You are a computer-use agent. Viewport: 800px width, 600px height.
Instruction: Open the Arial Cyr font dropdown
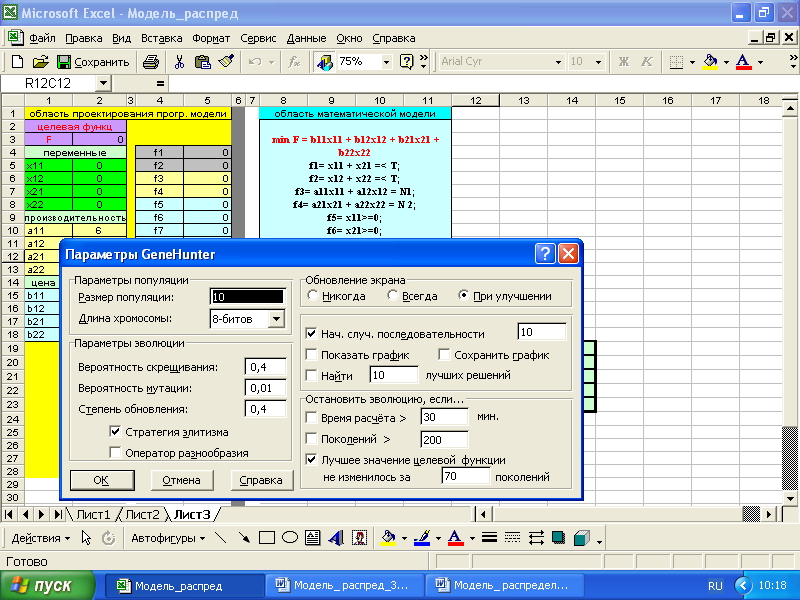(558, 62)
